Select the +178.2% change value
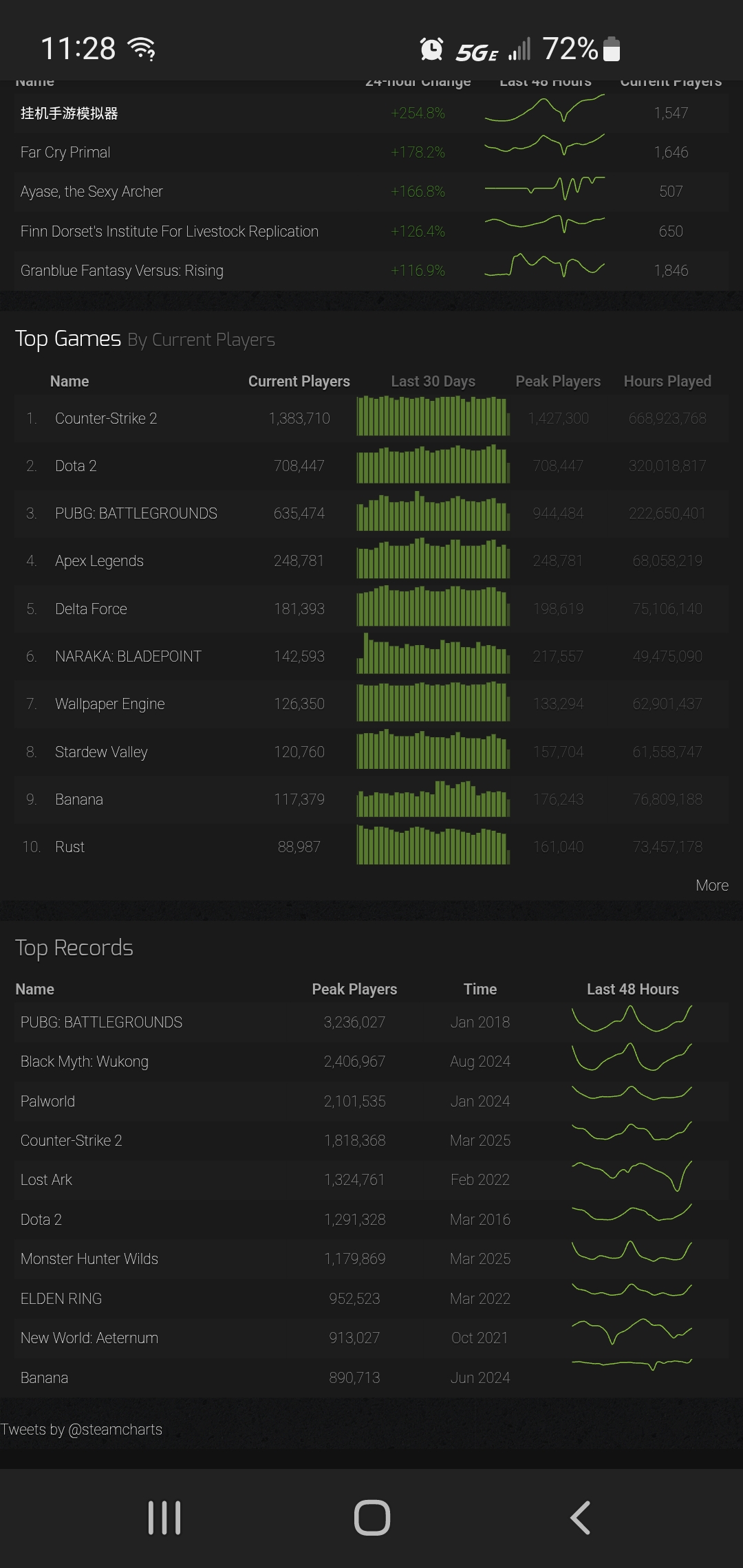Viewport: 743px width, 1568px height. coord(418,152)
